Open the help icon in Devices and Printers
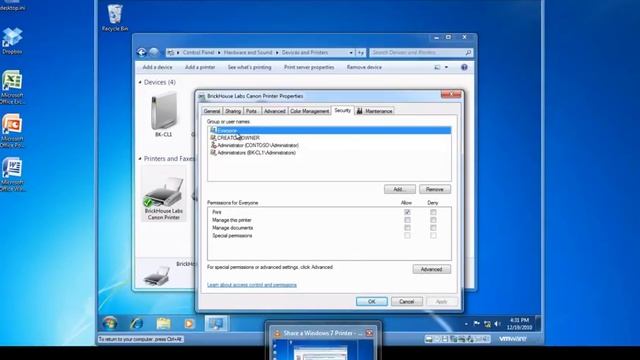The width and height of the screenshot is (640, 360). (464, 67)
